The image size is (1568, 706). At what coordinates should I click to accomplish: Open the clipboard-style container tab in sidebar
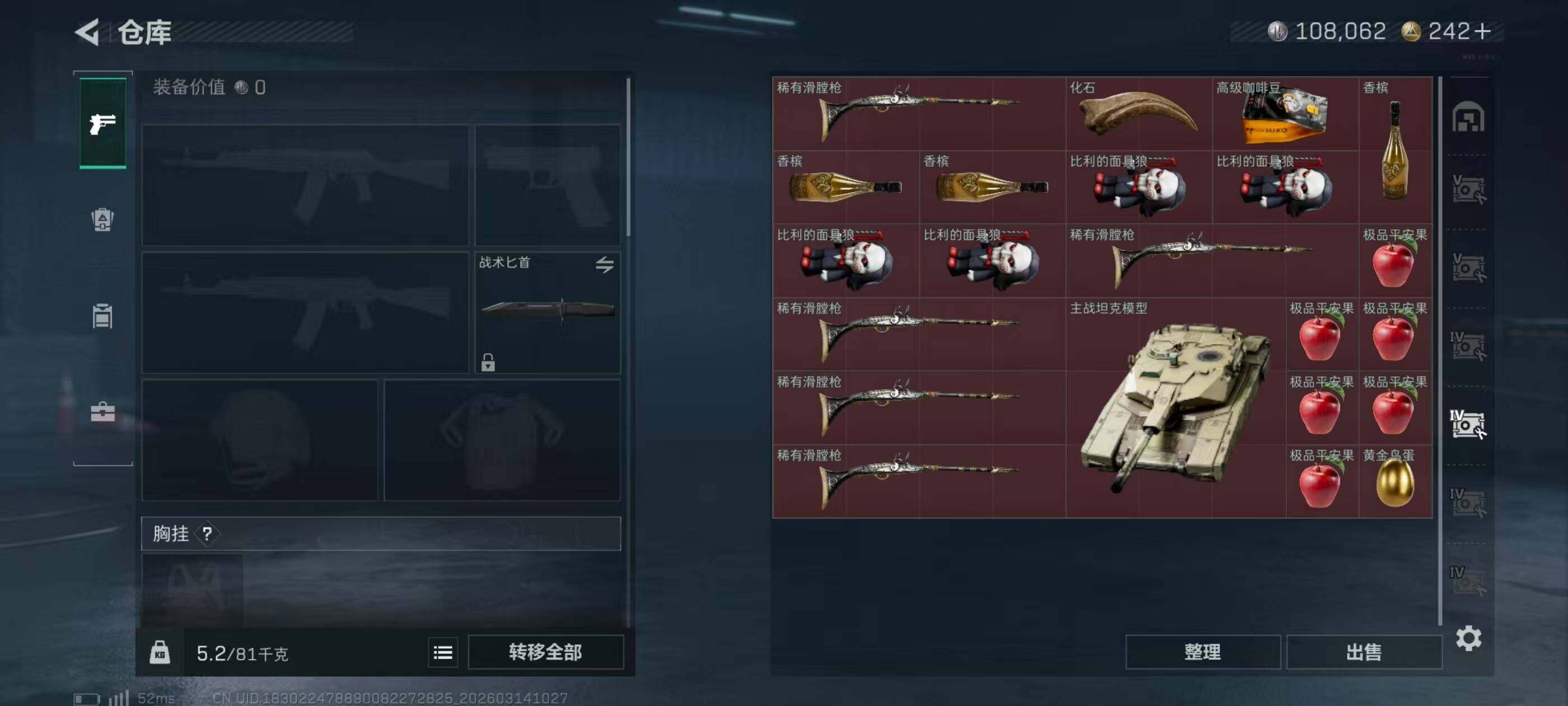(102, 315)
